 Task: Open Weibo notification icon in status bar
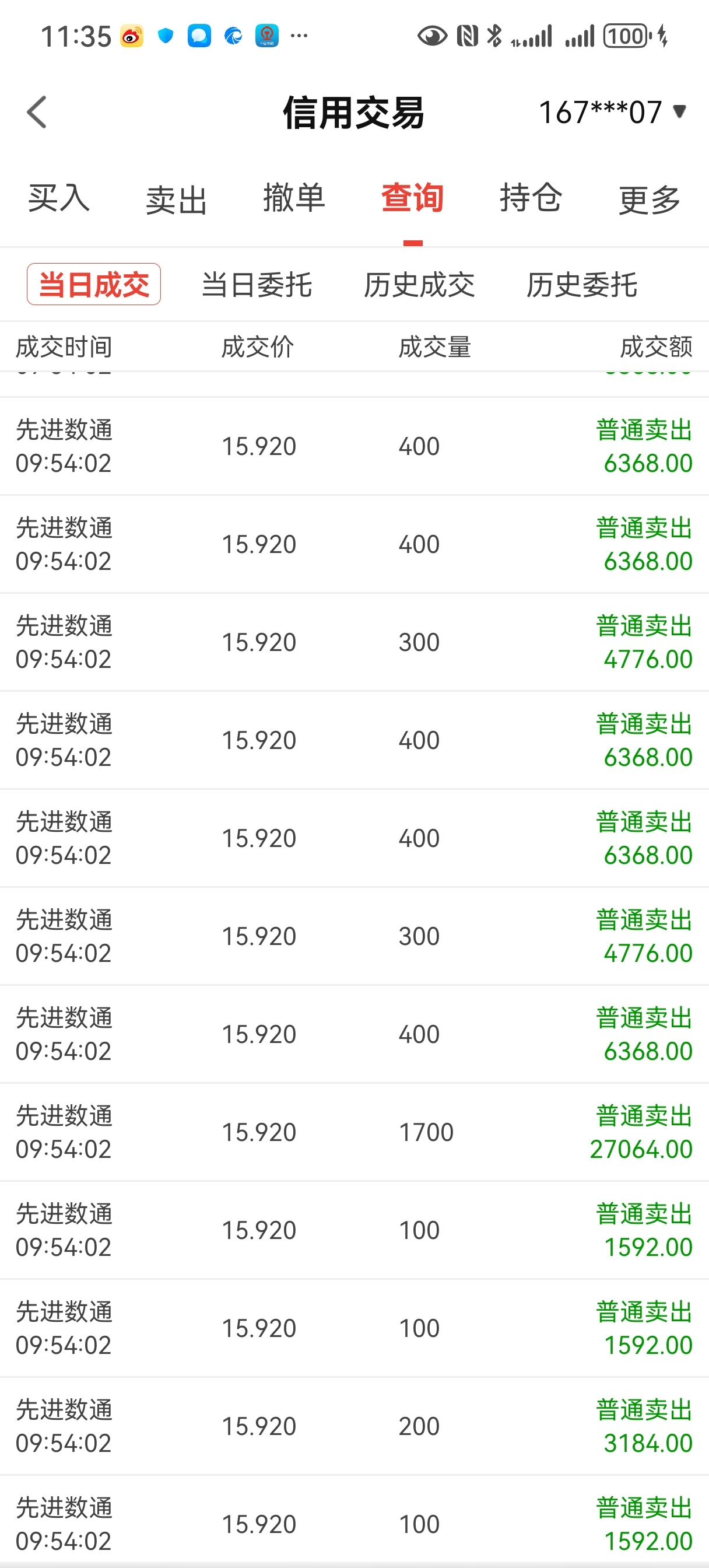tap(131, 36)
